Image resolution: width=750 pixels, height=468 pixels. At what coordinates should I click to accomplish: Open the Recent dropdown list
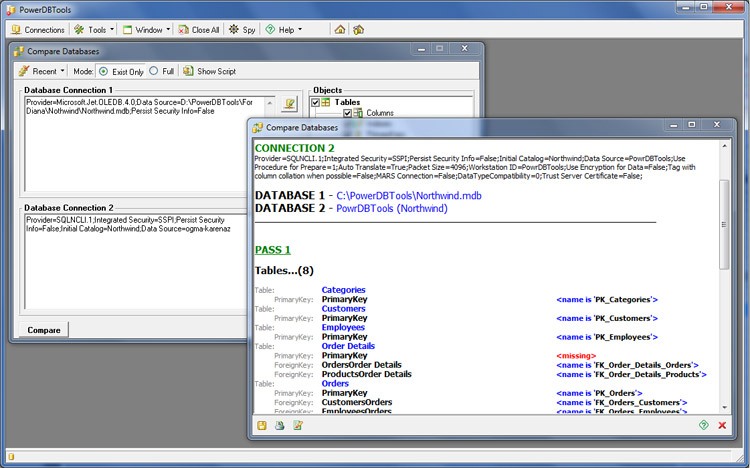point(39,71)
